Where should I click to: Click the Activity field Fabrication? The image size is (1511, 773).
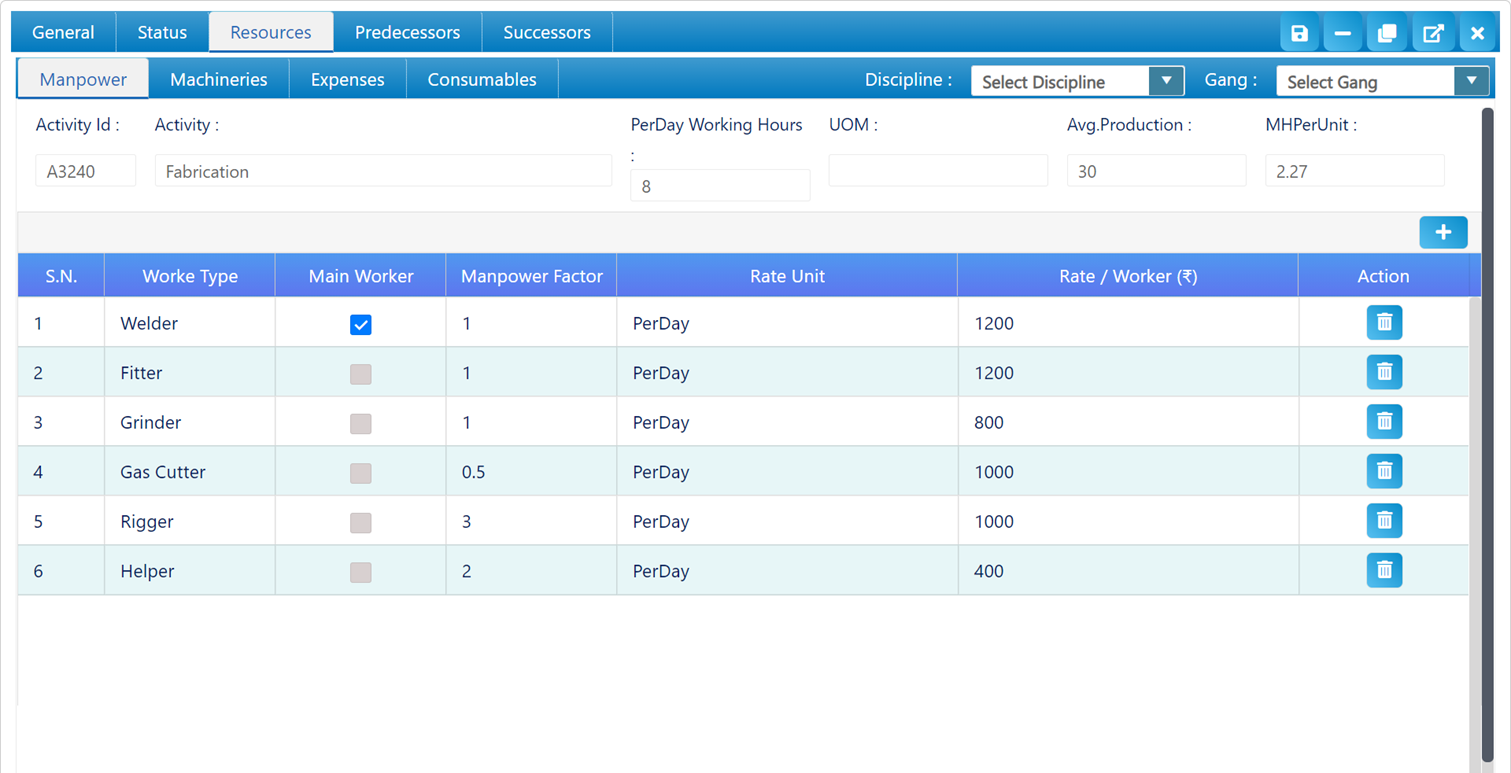click(x=383, y=171)
